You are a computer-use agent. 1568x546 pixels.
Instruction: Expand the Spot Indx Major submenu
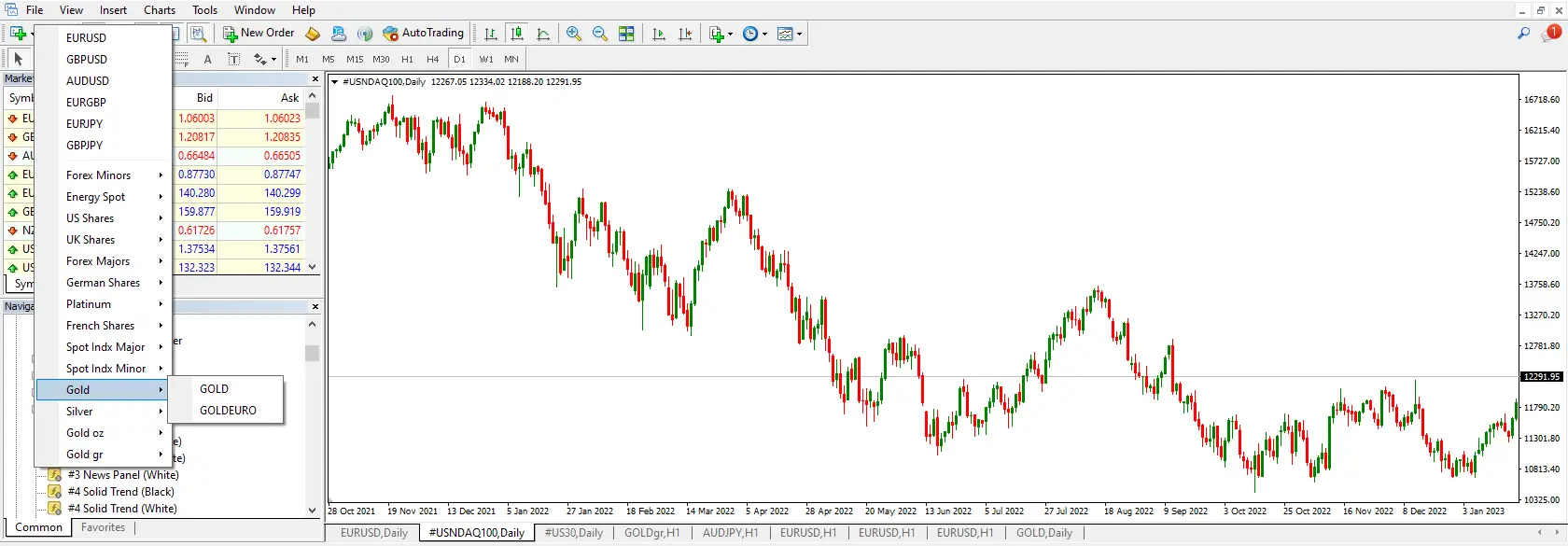click(104, 347)
